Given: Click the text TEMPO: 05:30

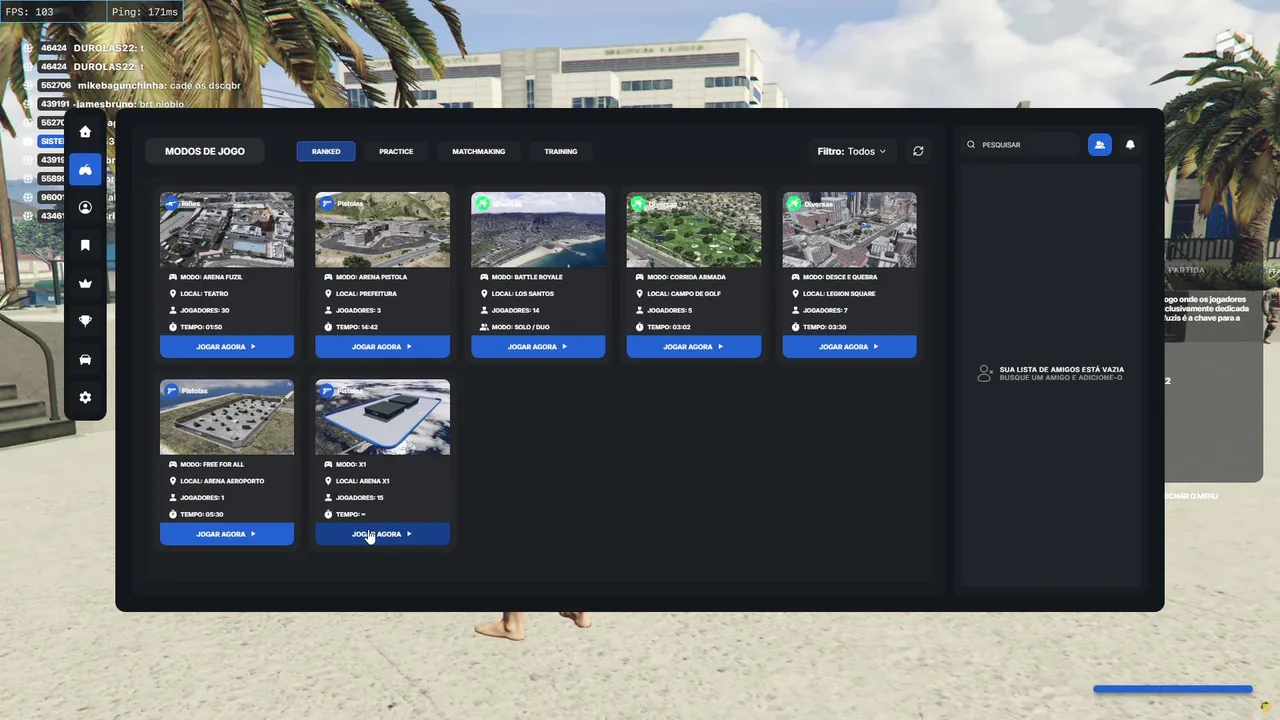Looking at the screenshot, I should tap(201, 514).
